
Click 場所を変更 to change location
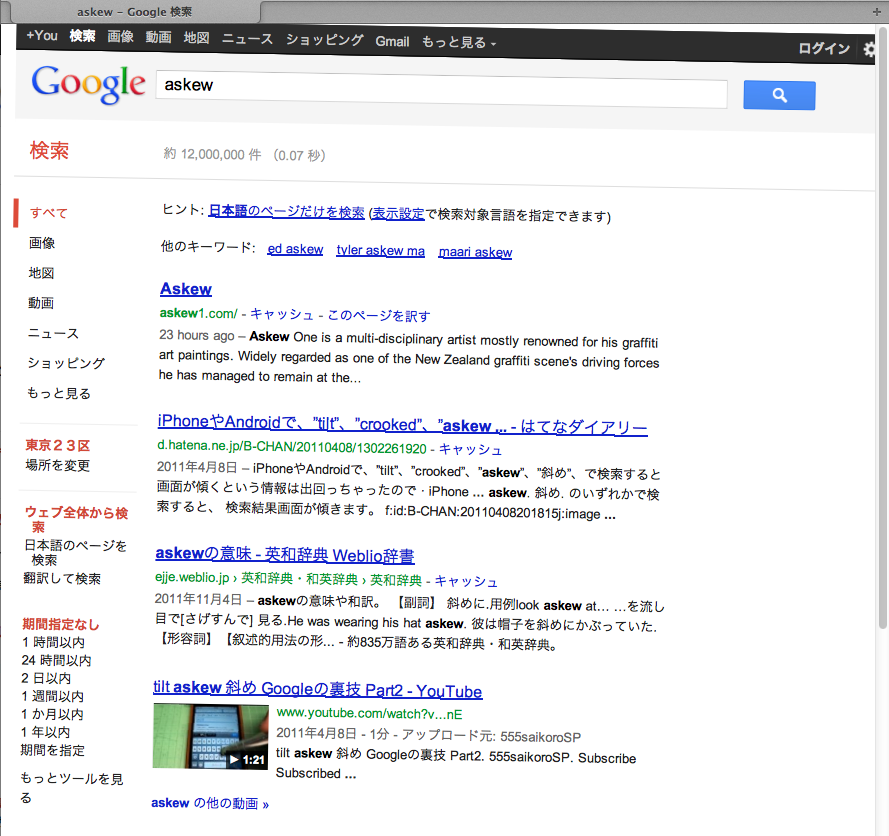[58, 465]
